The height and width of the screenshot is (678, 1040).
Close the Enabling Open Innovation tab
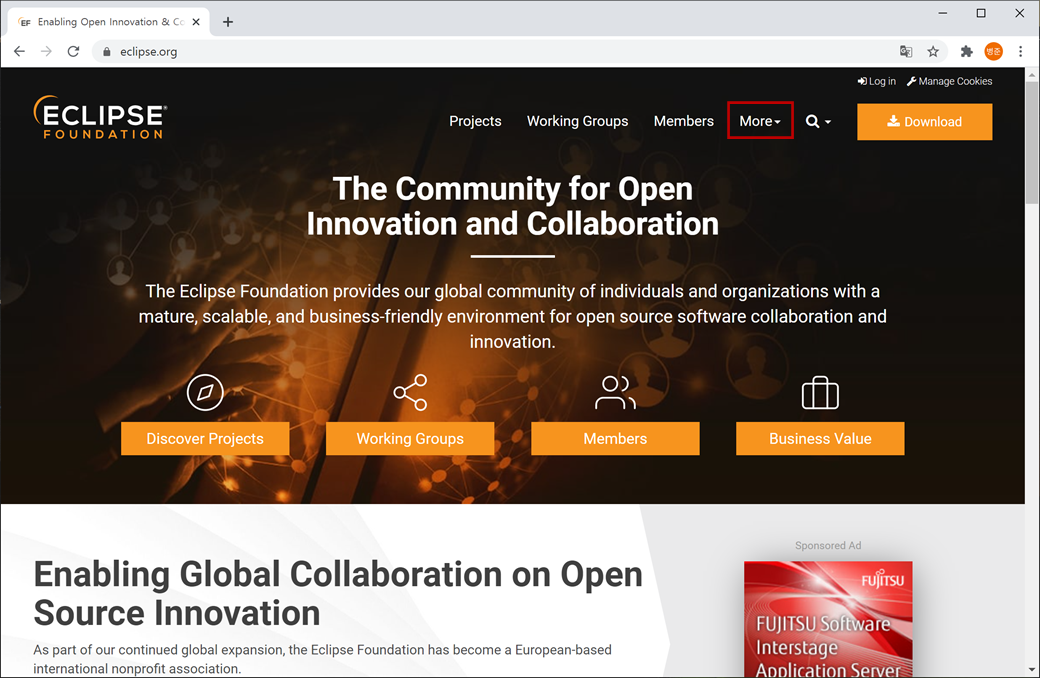196,22
